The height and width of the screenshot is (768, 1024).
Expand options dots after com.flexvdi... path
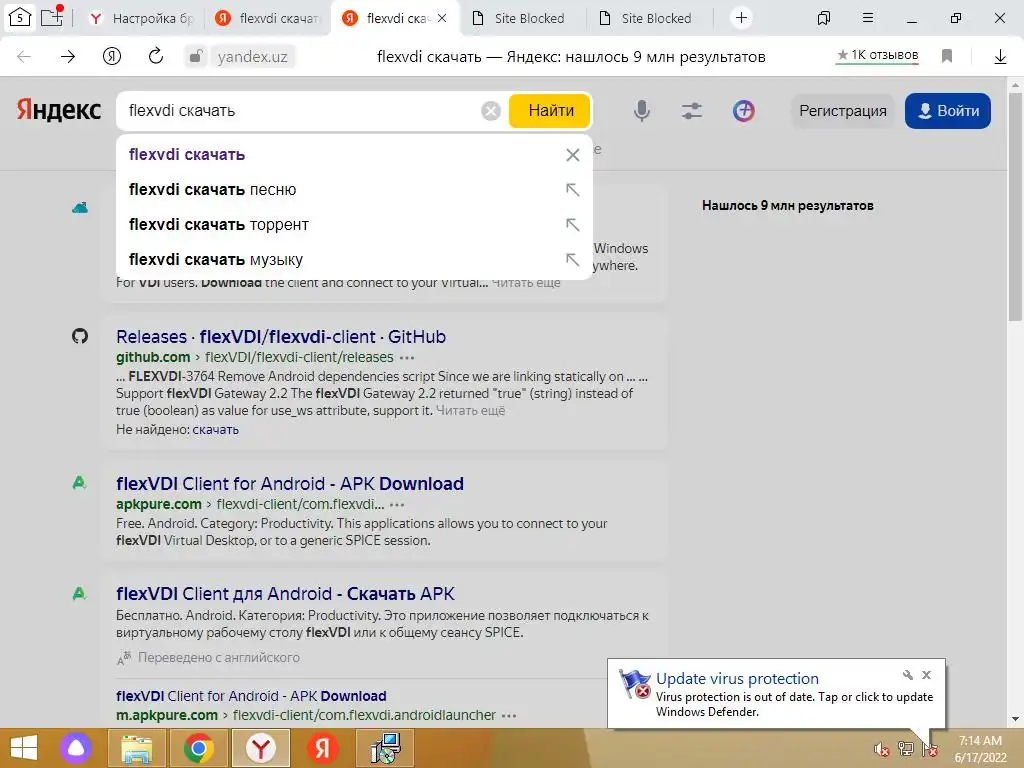pos(397,505)
